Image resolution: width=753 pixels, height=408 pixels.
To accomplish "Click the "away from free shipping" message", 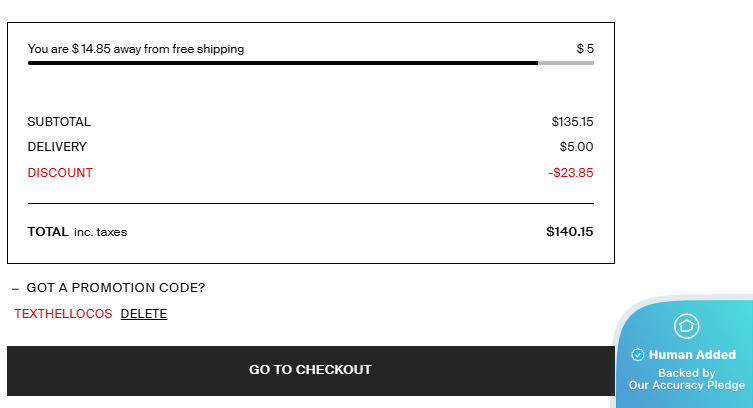I will 136,49.
